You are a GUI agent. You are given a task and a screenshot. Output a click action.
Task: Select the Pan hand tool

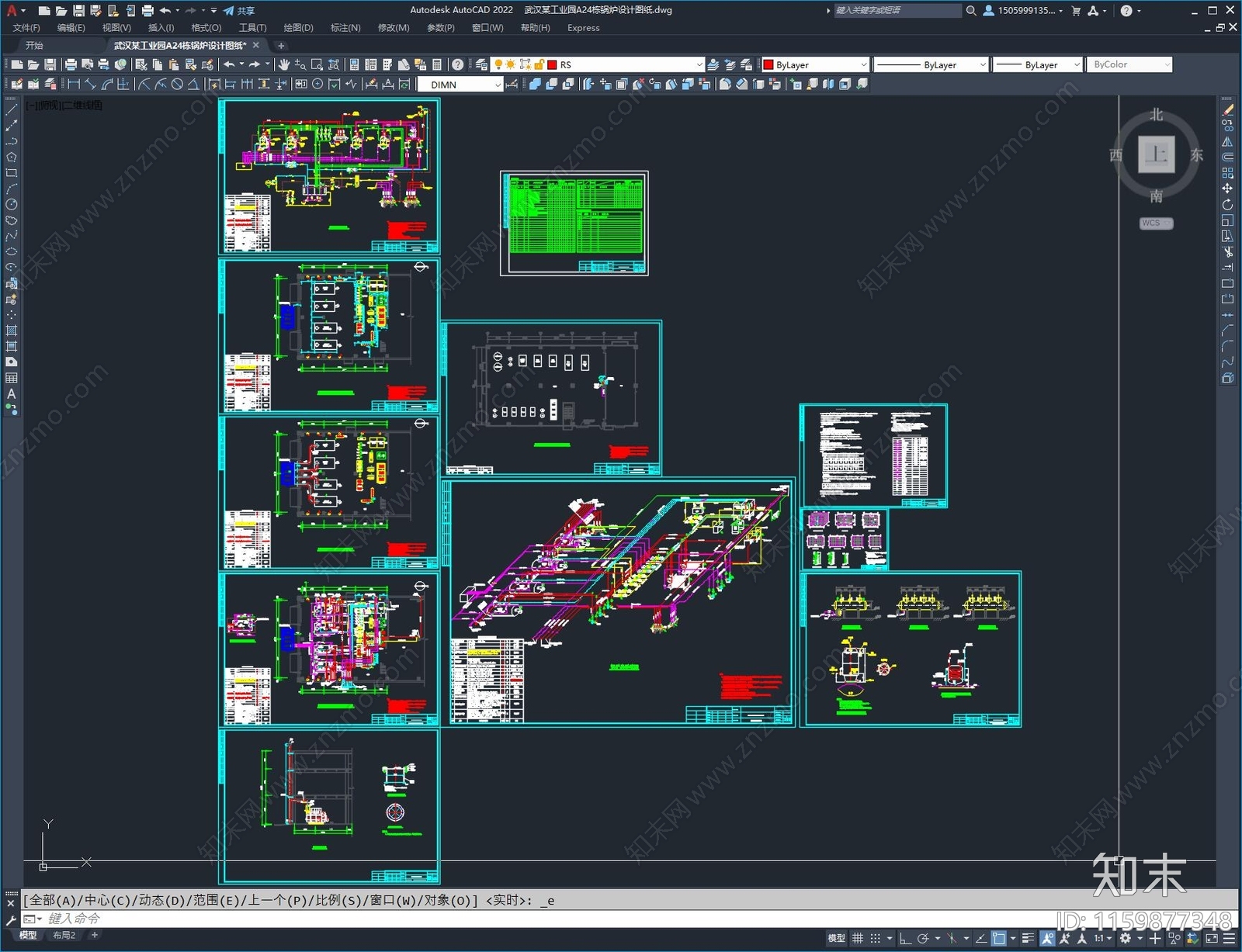click(284, 64)
